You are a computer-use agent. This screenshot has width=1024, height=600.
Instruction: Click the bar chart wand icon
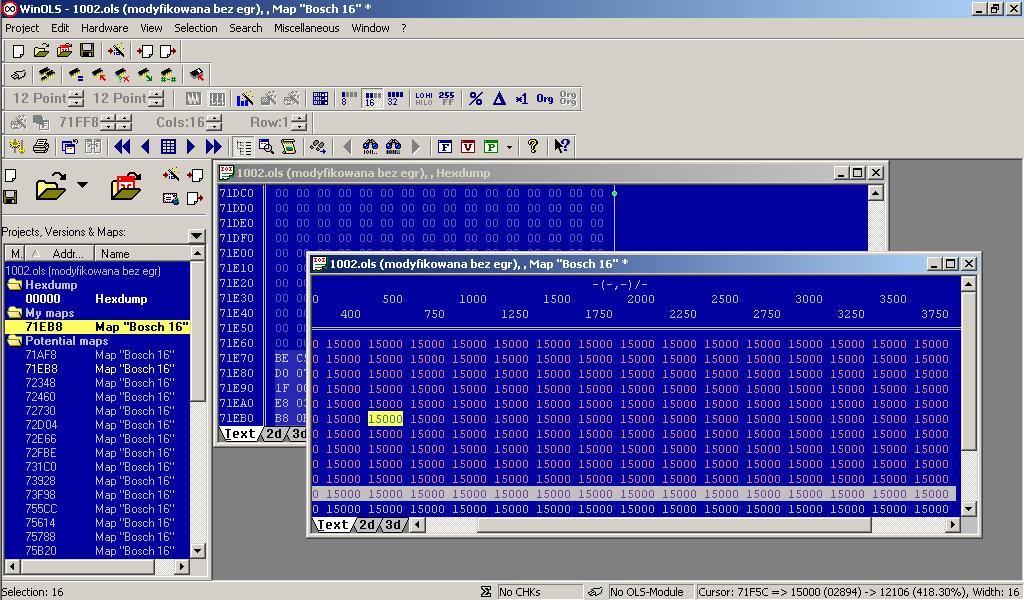point(245,99)
